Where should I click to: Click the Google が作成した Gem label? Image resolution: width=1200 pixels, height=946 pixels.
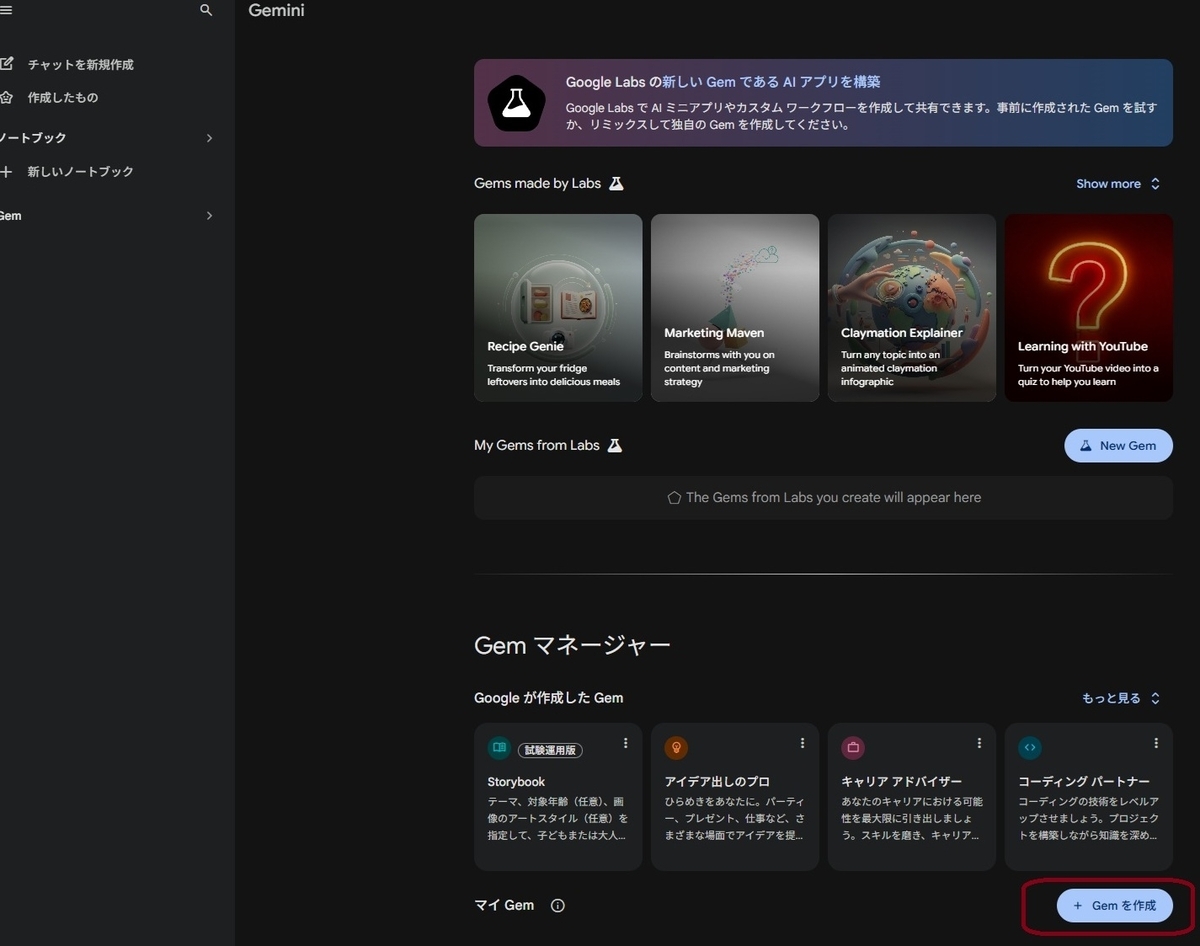pyautogui.click(x=549, y=698)
